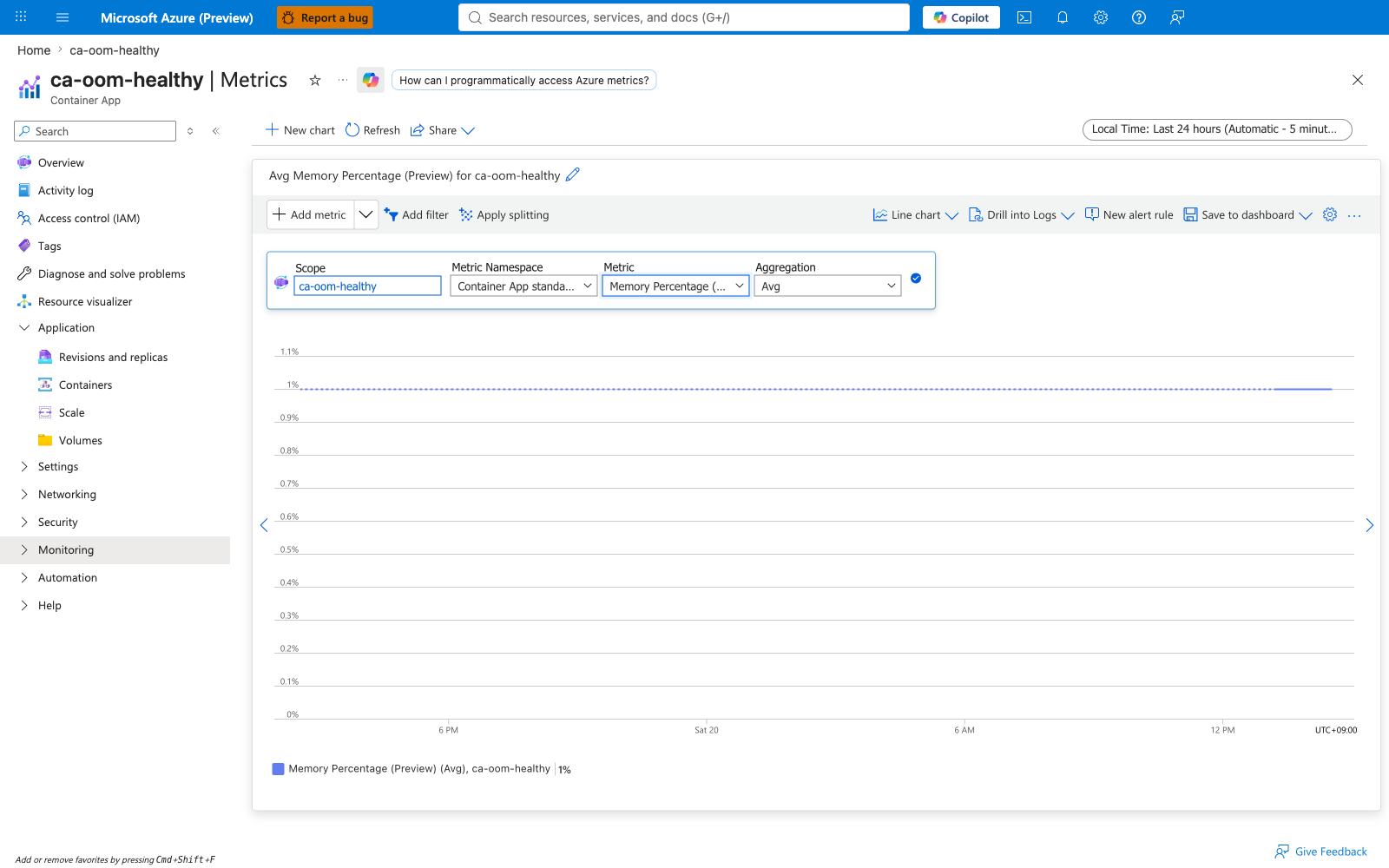Open chart settings gear icon

point(1330,214)
